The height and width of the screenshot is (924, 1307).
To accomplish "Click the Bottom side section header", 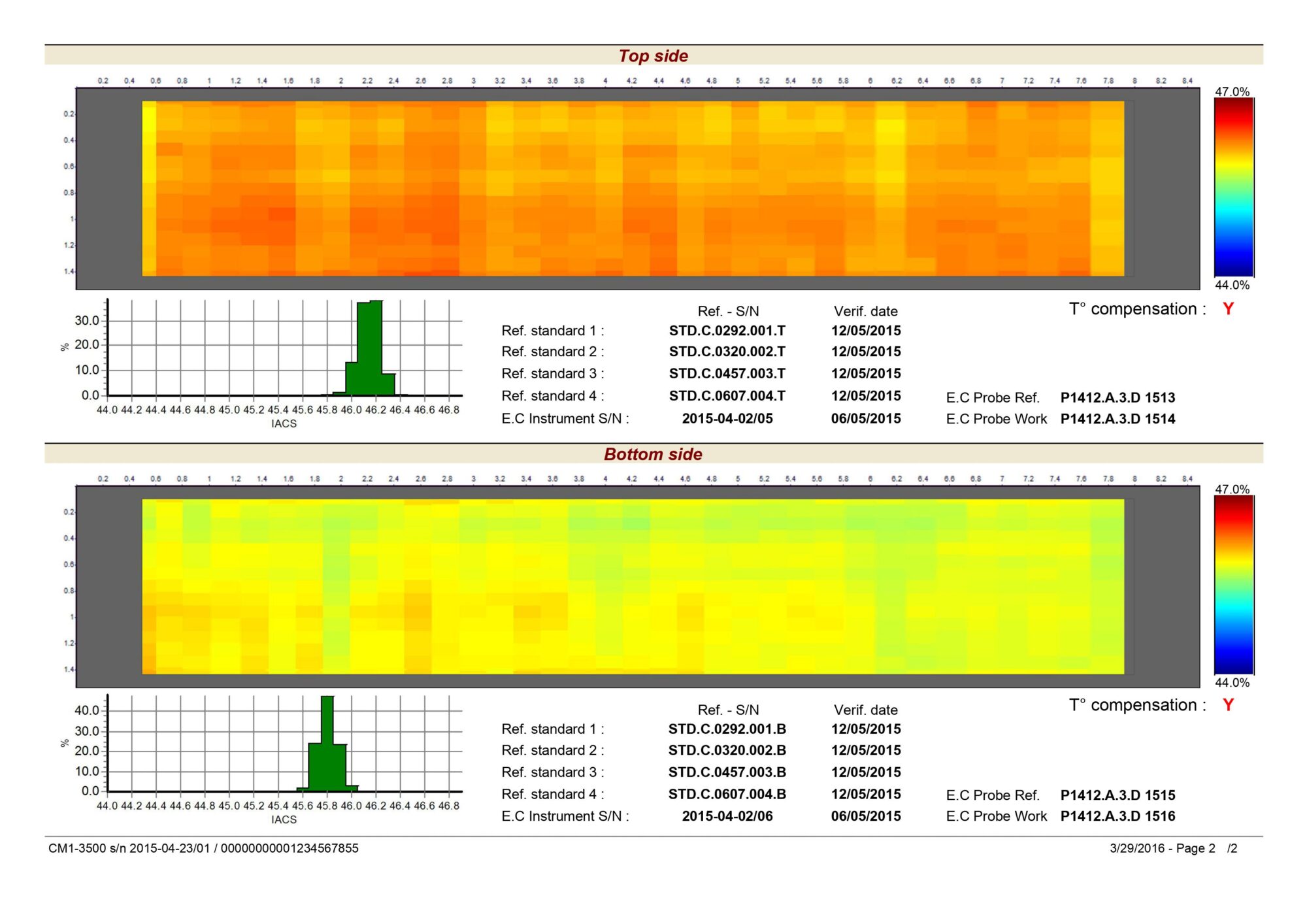I will tap(653, 454).
